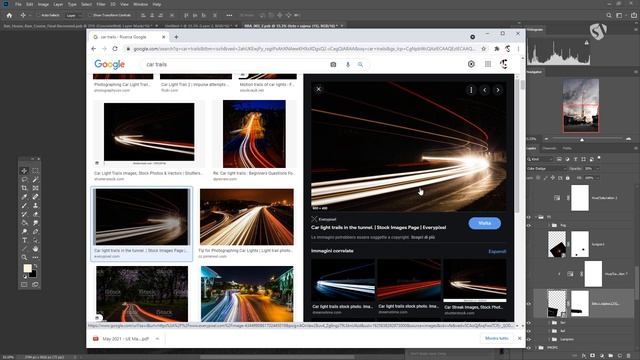This screenshot has height=360, width=640.
Task: Toggle visibility of the bottom PROPS group
Action: pyautogui.click(x=529, y=348)
